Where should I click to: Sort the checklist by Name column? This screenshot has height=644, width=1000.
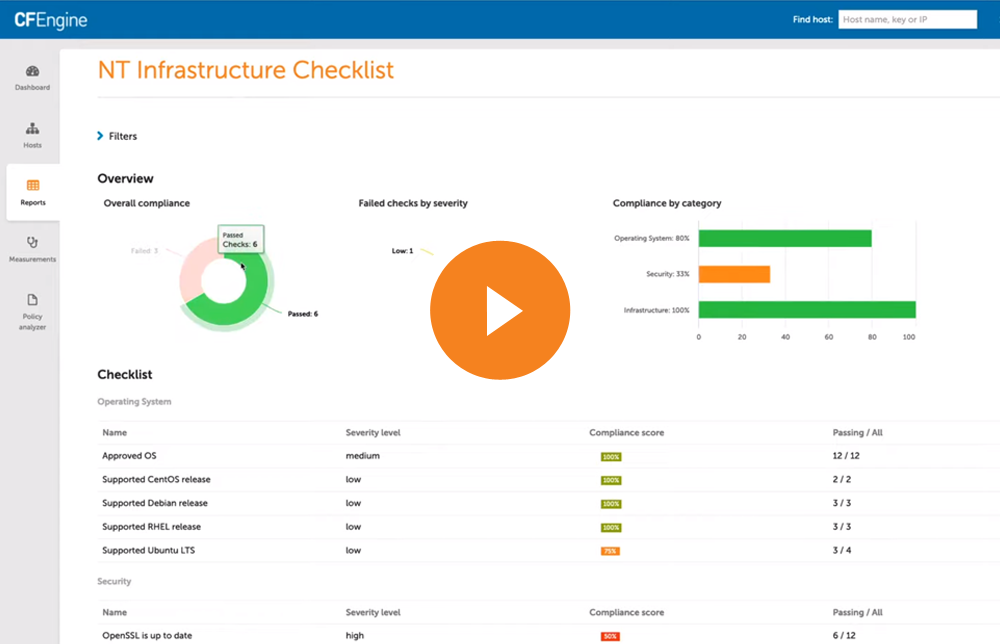point(113,432)
